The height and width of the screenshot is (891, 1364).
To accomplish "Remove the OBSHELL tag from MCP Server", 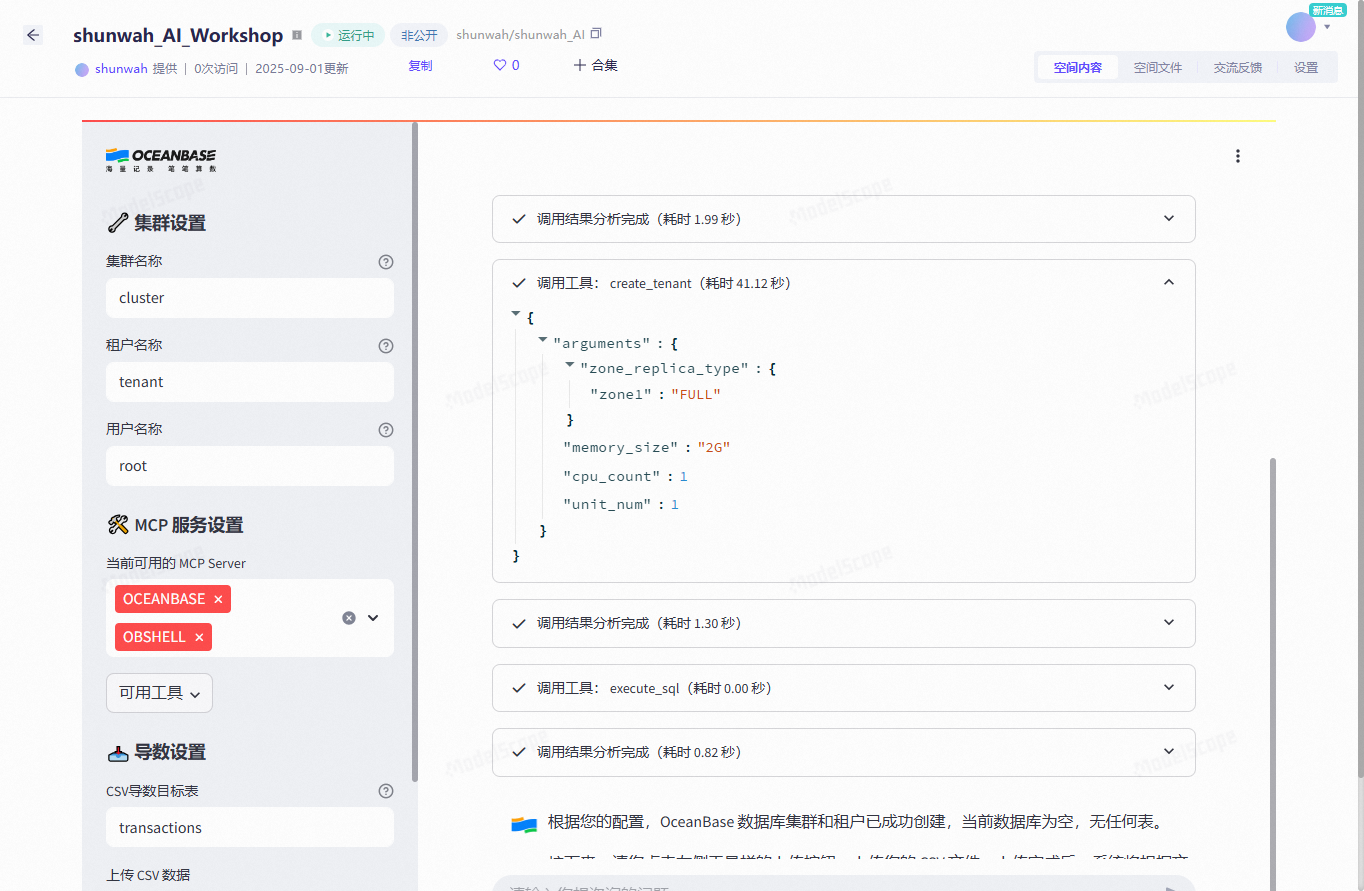I will coord(199,637).
